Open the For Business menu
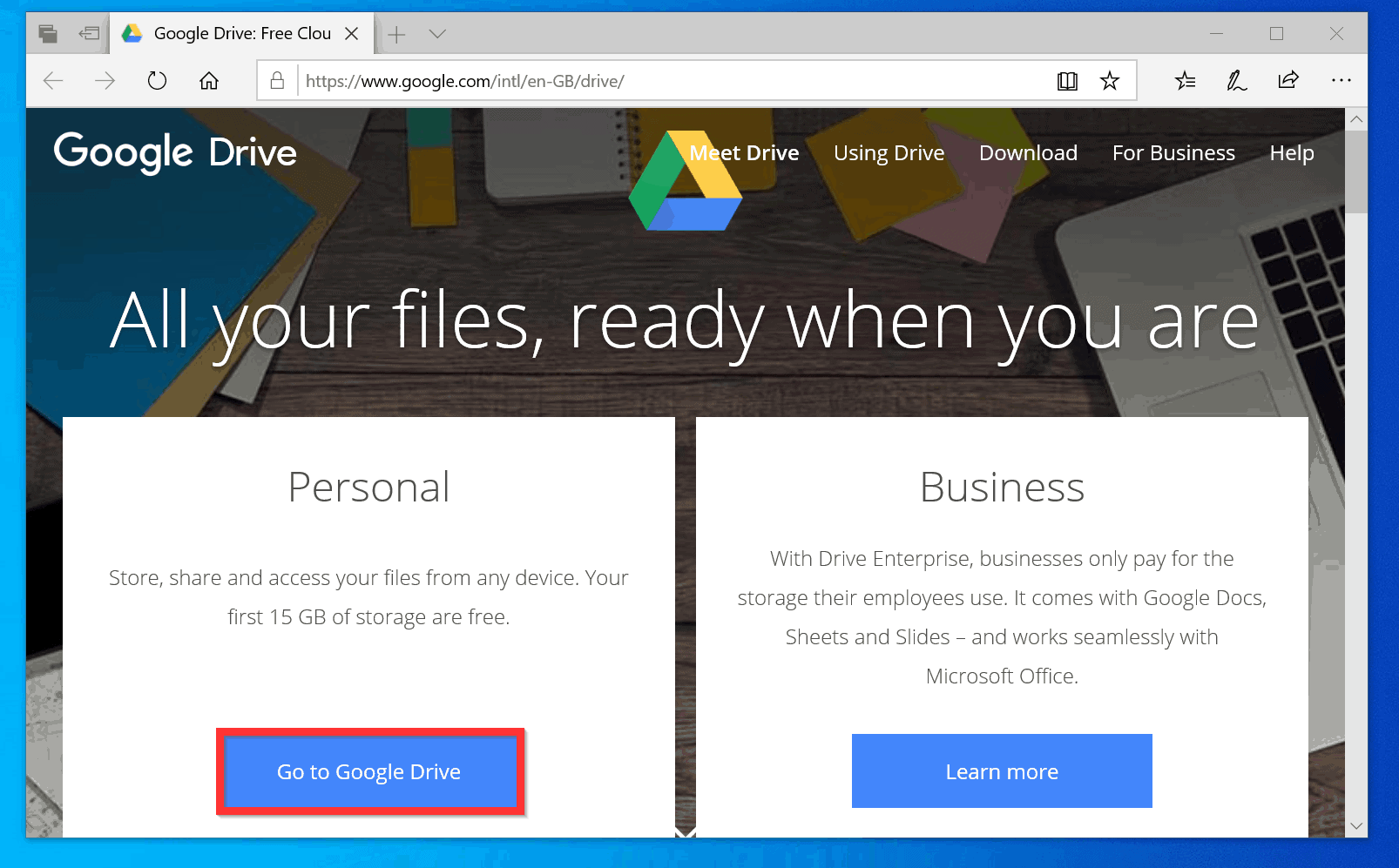The image size is (1399, 868). [x=1173, y=152]
